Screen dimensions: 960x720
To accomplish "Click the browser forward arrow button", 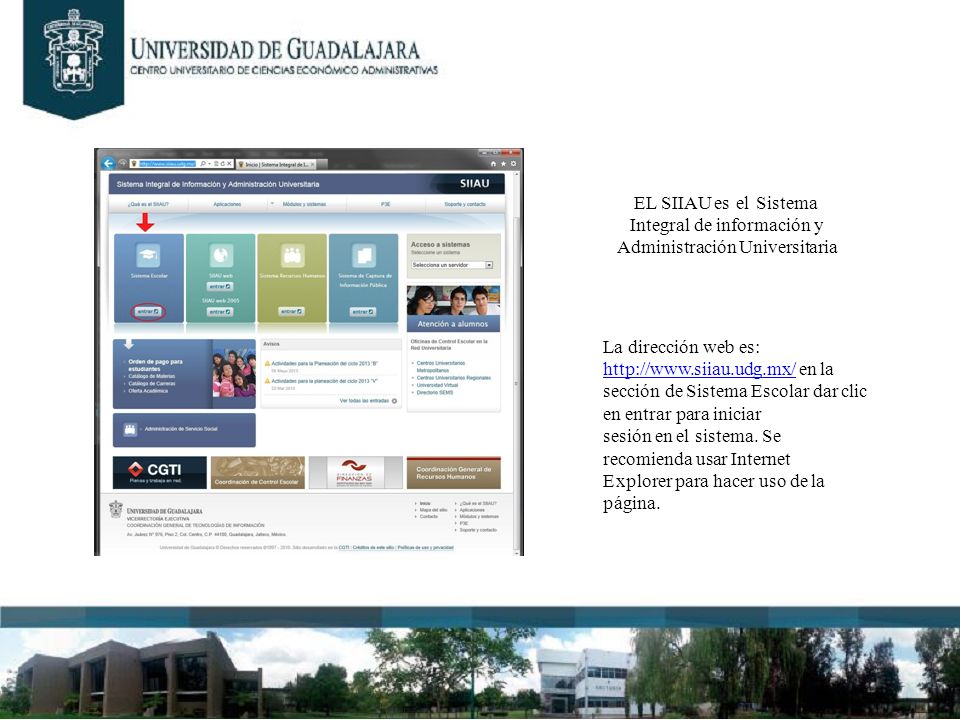I will point(122,163).
